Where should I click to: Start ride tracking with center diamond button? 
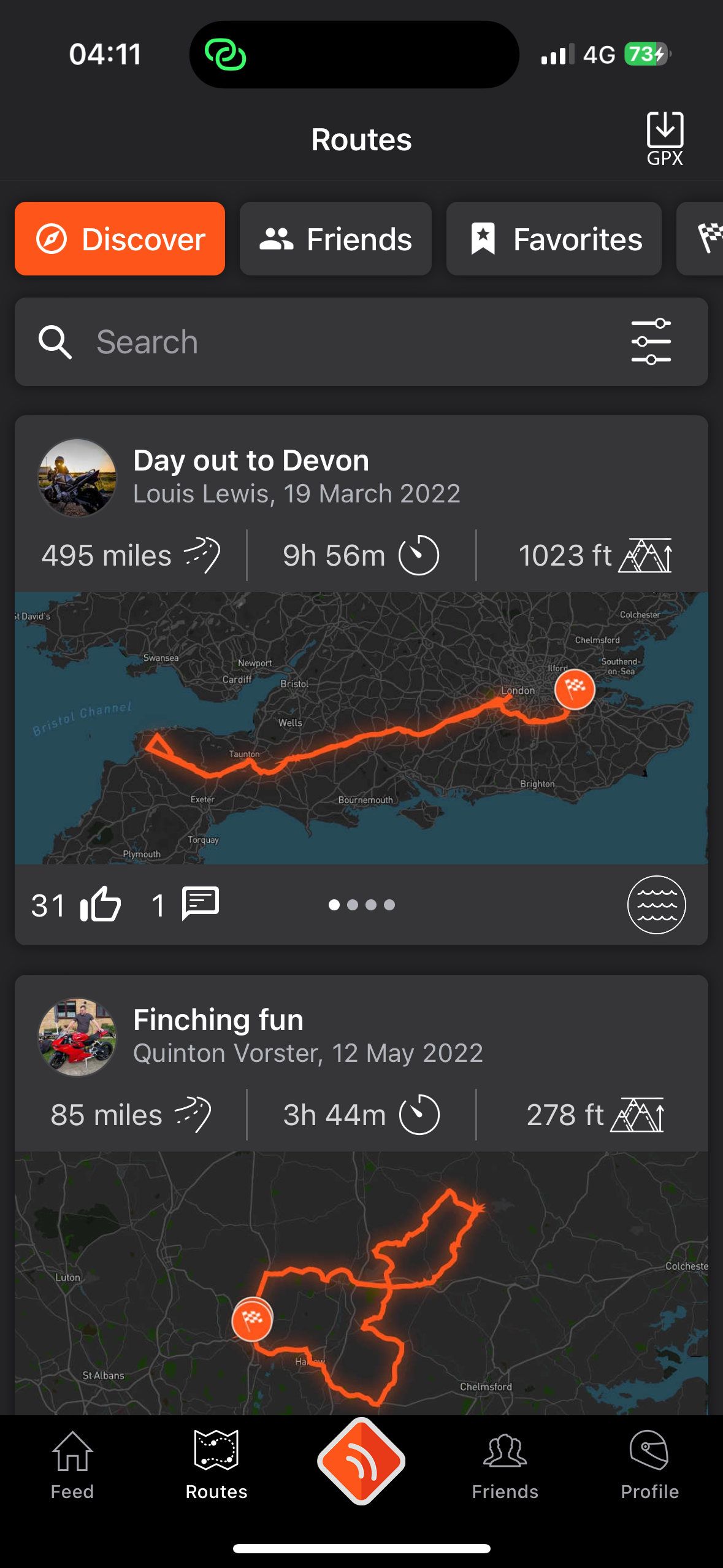point(361,1461)
